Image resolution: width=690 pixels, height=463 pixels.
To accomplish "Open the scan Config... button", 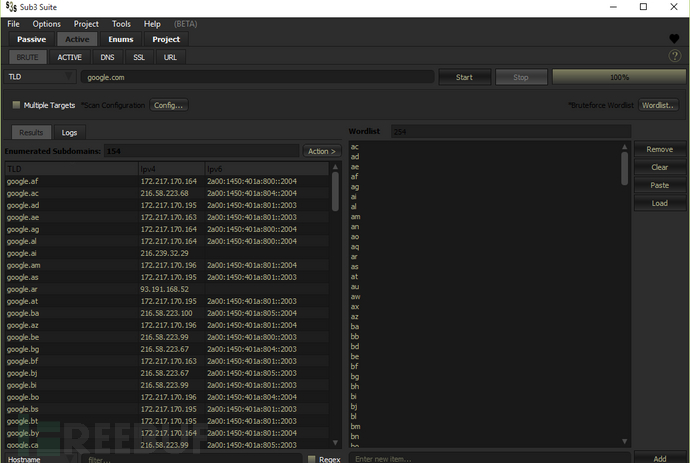I will pos(169,105).
